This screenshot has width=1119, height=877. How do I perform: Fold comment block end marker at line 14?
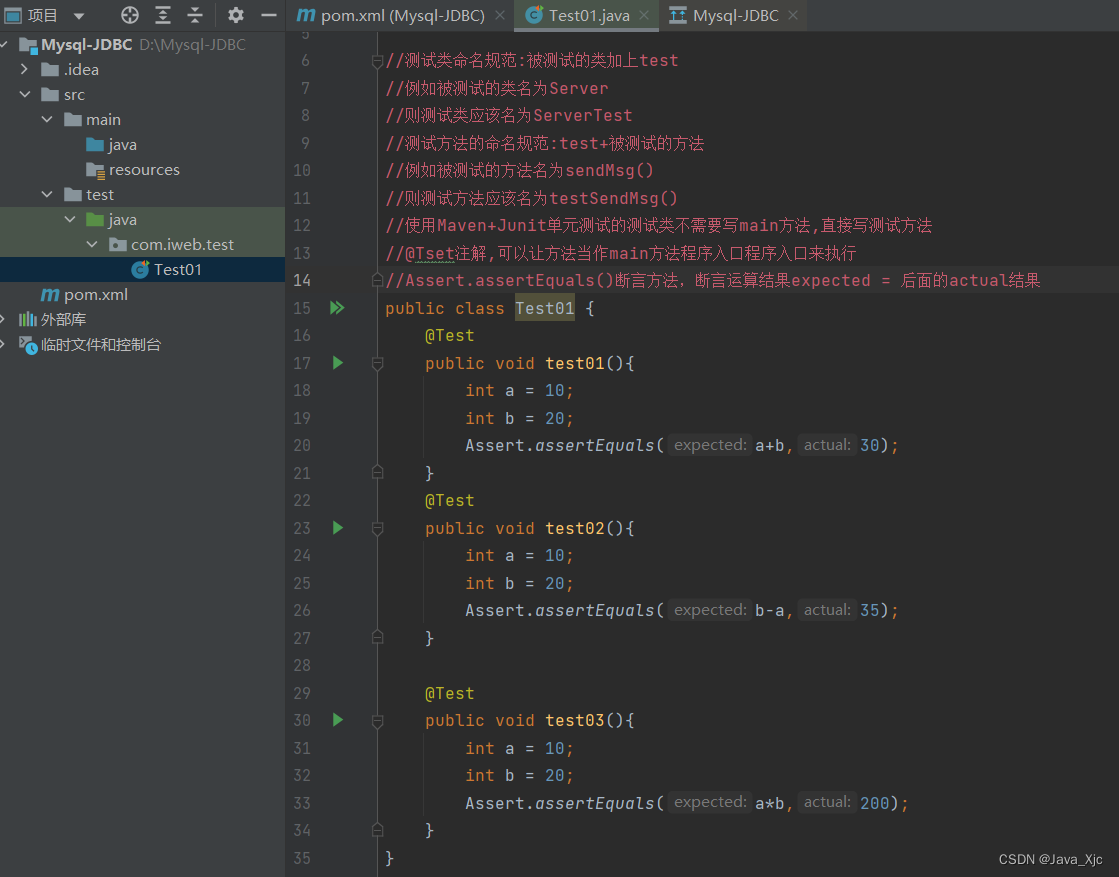coord(378,280)
